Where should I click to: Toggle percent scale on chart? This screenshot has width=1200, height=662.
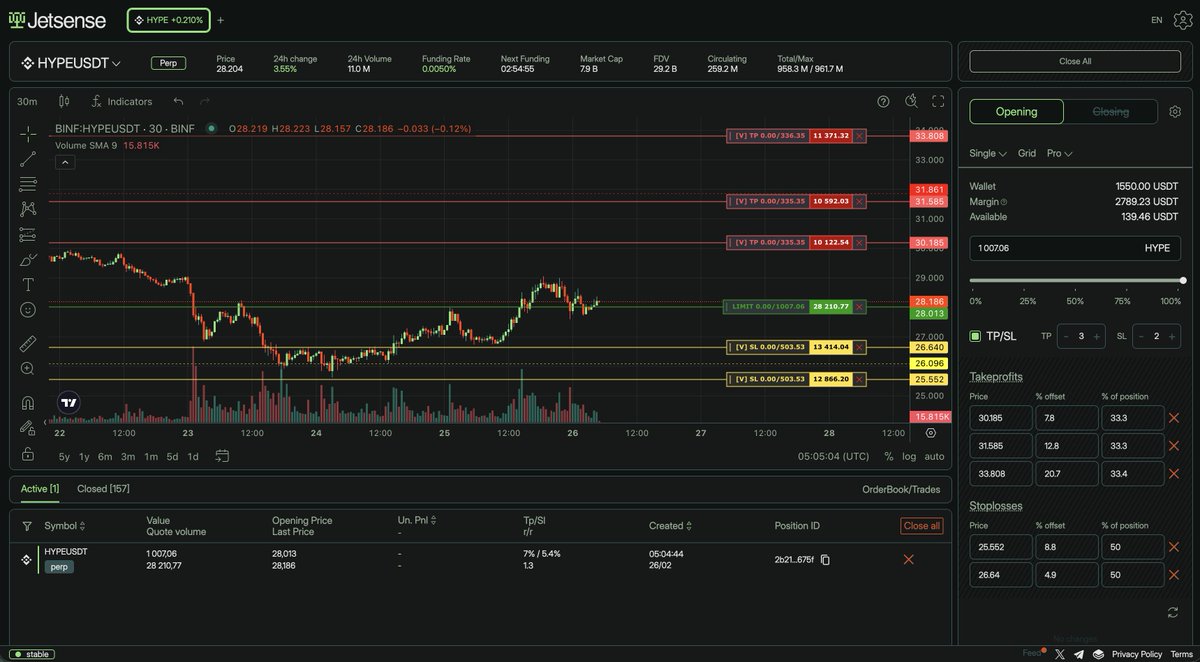point(888,456)
